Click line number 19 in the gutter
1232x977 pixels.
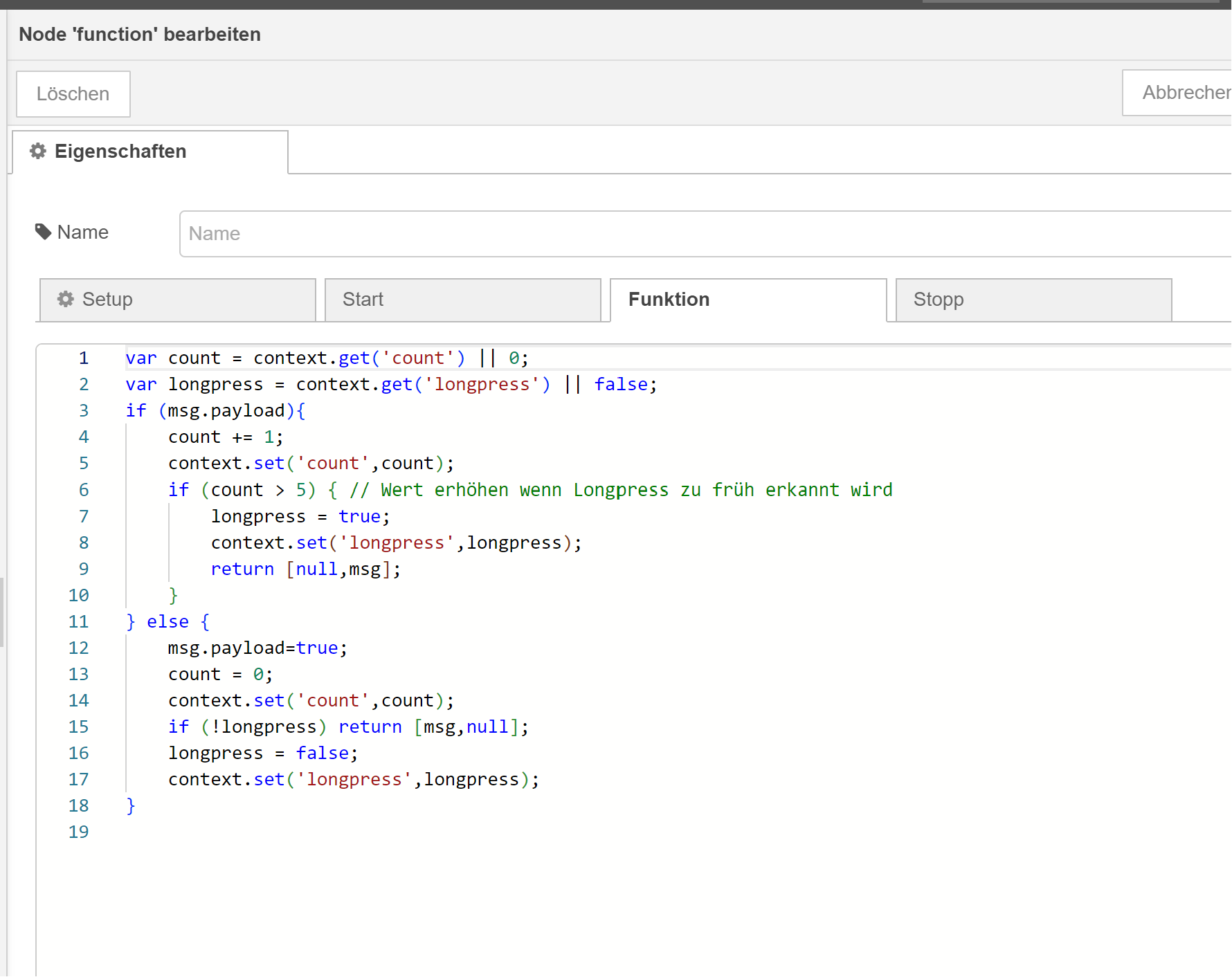(79, 832)
